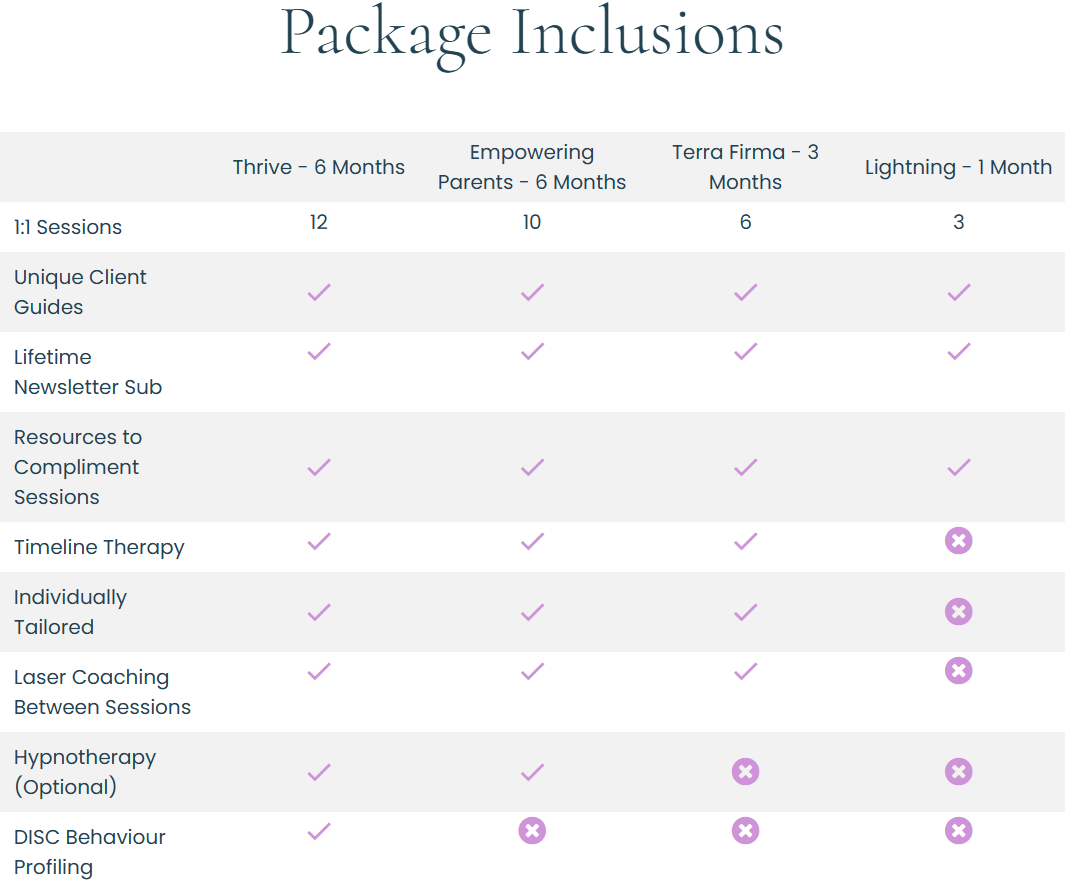Click the 1:1 Sessions row label
1066x881 pixels.
click(x=68, y=227)
